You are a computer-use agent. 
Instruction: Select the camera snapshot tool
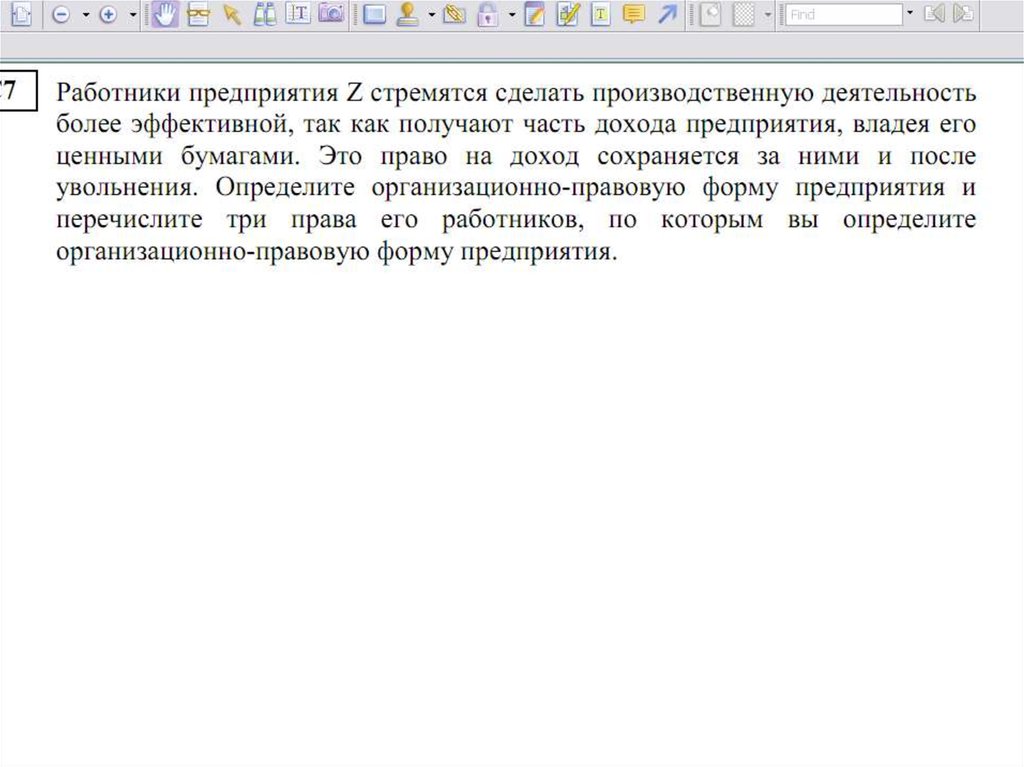[331, 14]
